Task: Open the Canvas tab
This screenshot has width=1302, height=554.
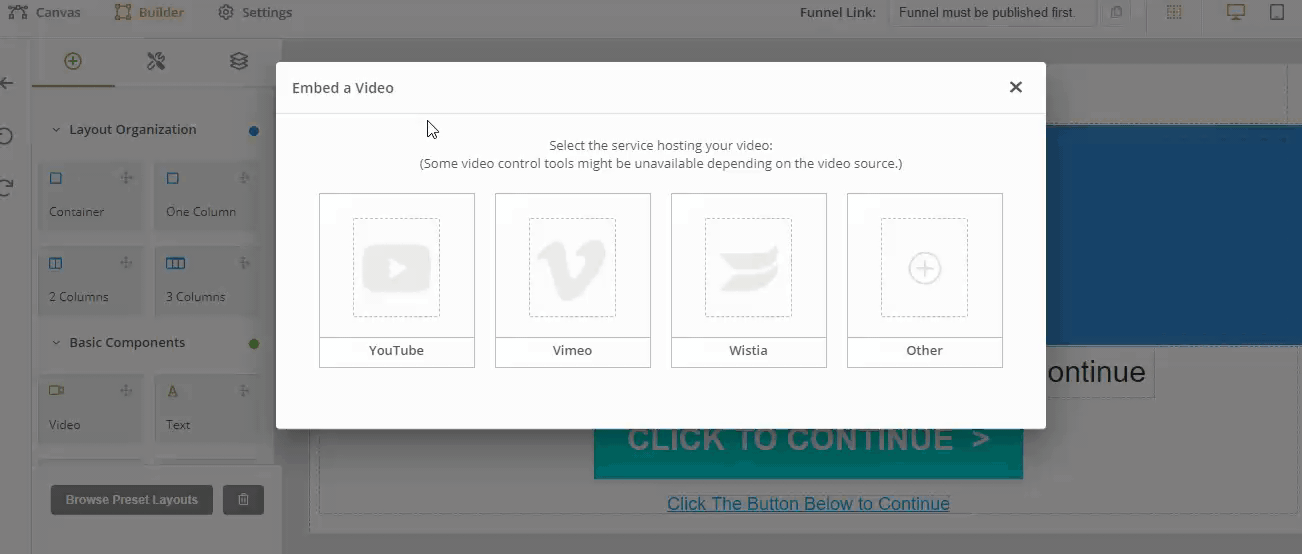Action: 45,12
